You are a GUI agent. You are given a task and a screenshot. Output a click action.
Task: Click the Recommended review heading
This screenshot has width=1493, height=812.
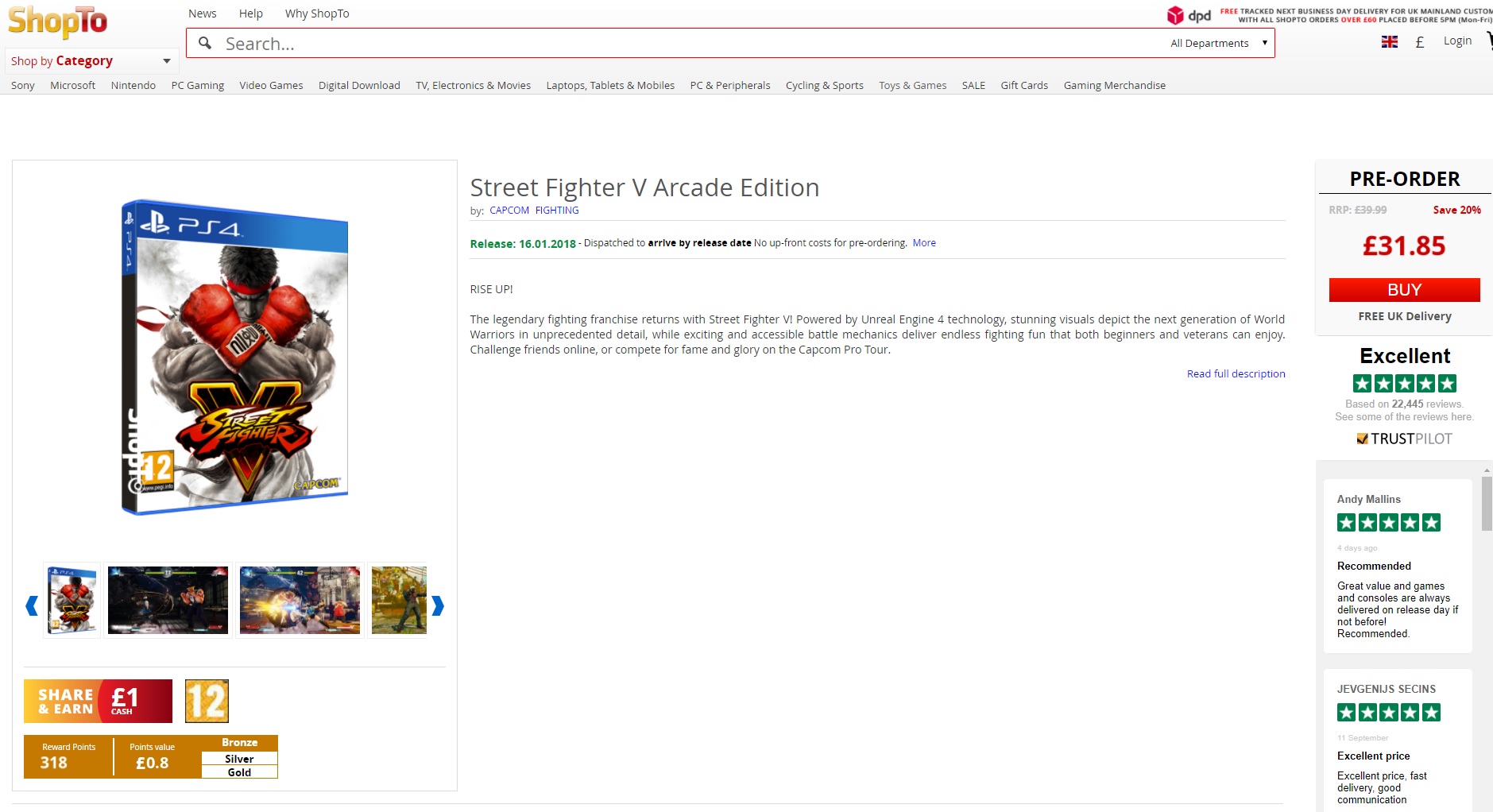(1374, 566)
